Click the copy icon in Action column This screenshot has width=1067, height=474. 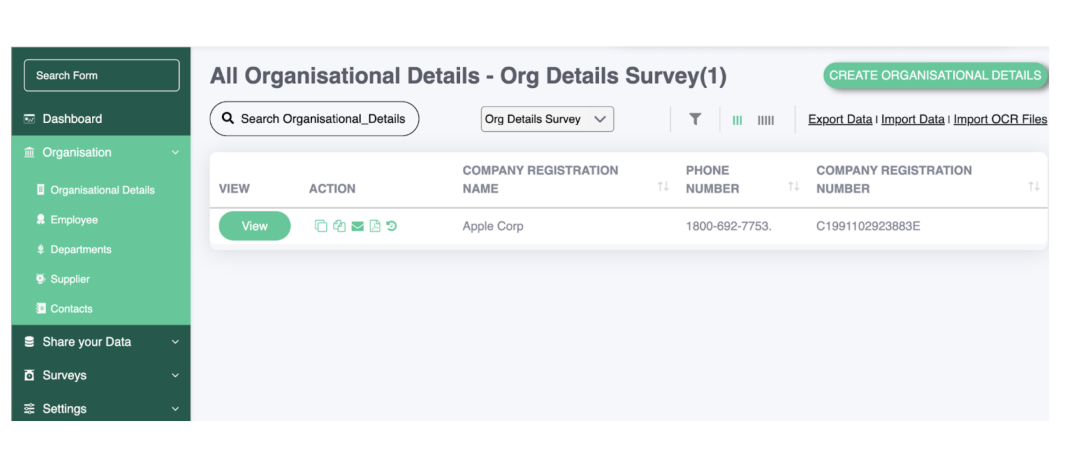point(321,226)
